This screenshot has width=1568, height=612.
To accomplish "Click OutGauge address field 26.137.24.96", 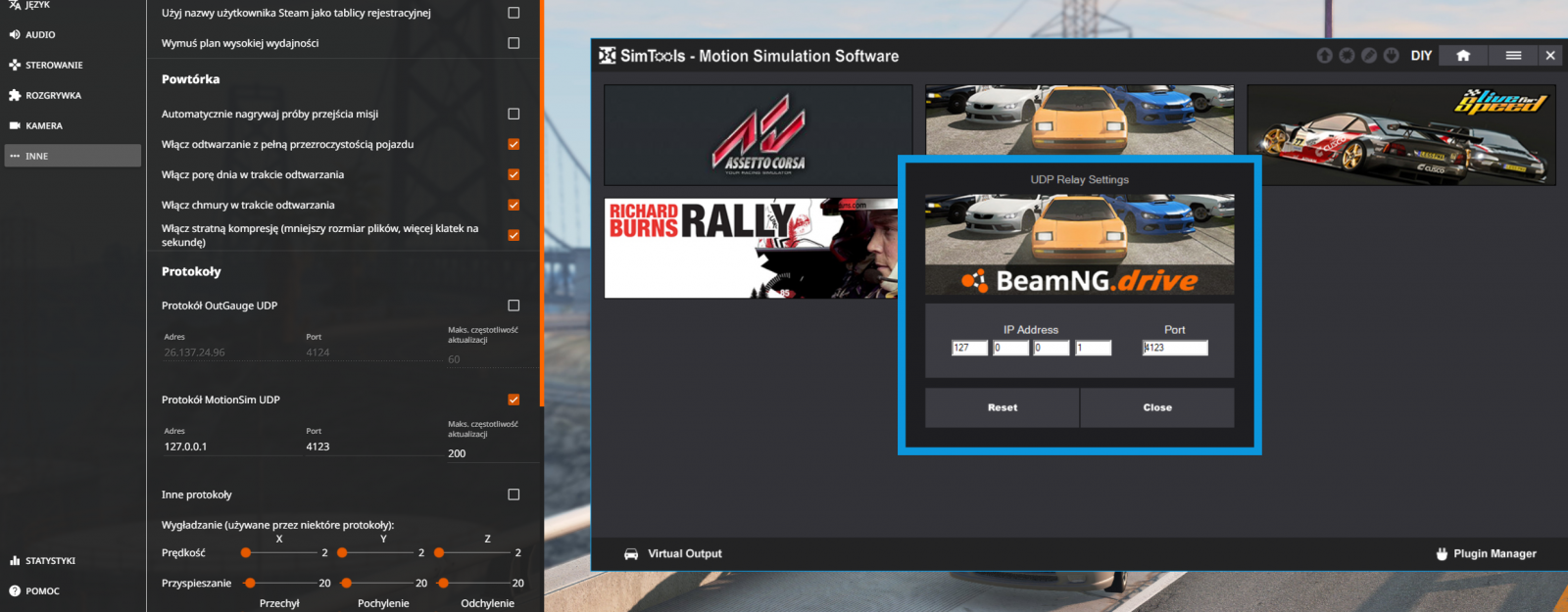I will pos(231,353).
